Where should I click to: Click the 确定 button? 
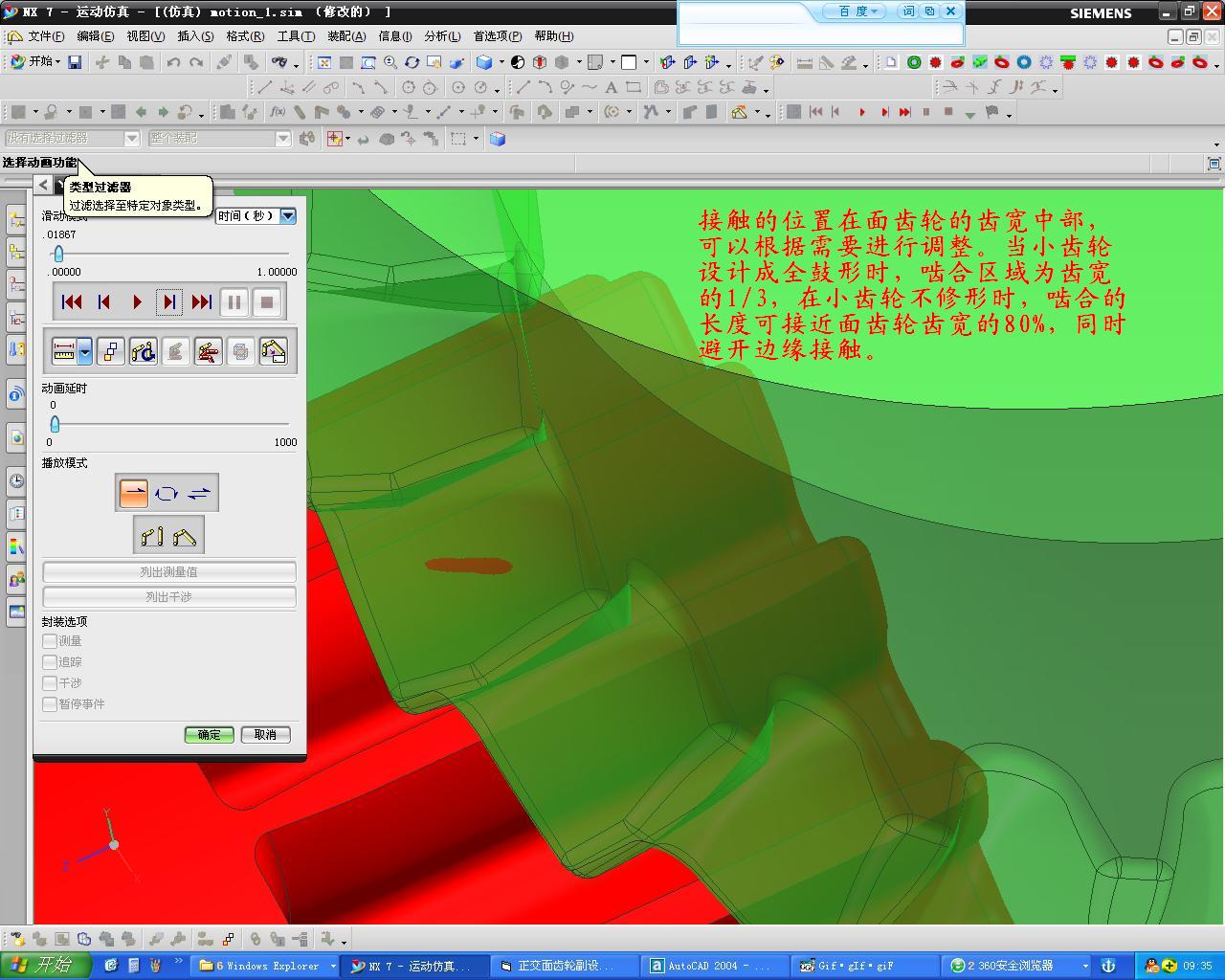(210, 735)
